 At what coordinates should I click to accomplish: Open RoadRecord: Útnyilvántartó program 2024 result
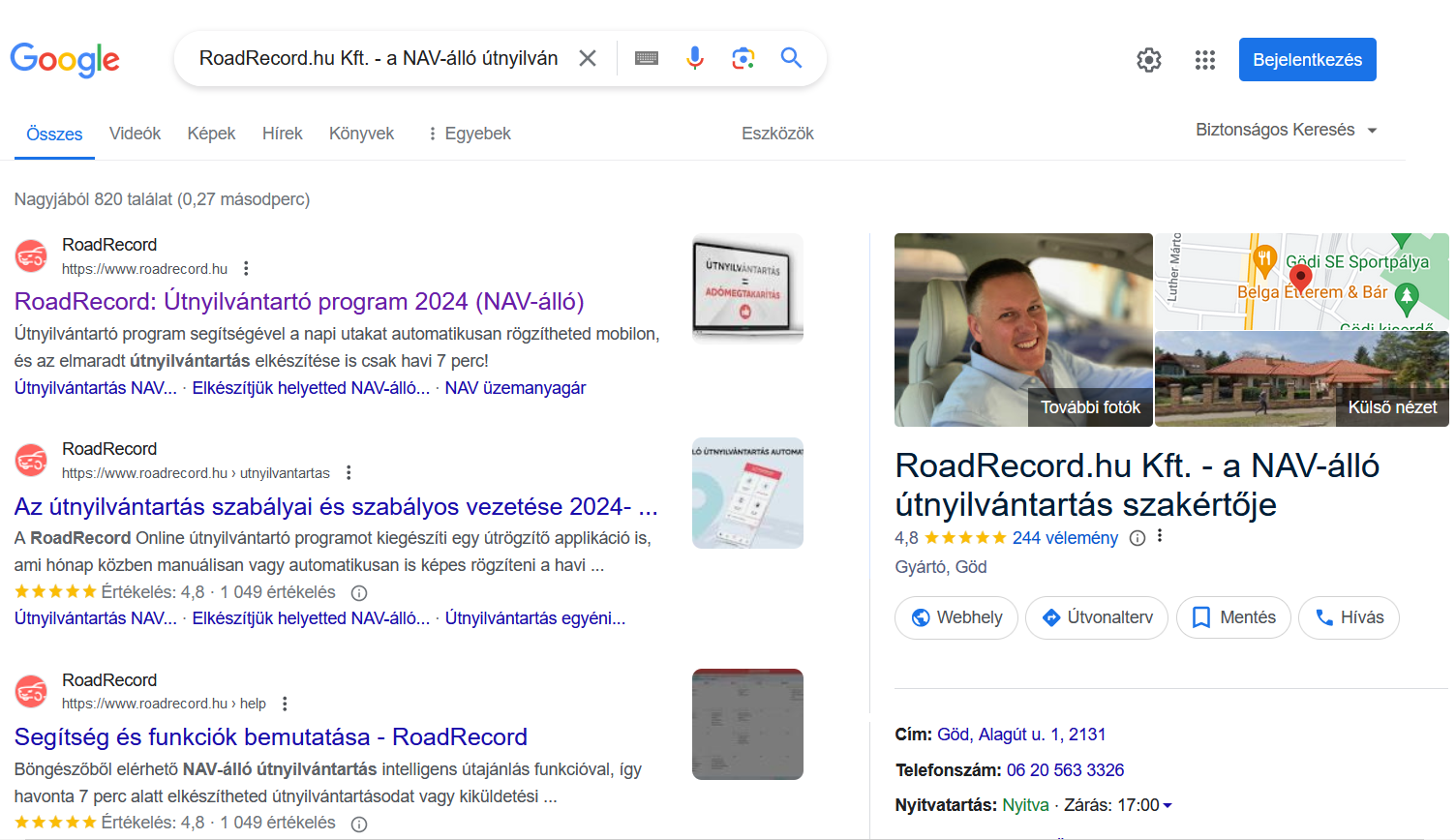click(x=299, y=301)
